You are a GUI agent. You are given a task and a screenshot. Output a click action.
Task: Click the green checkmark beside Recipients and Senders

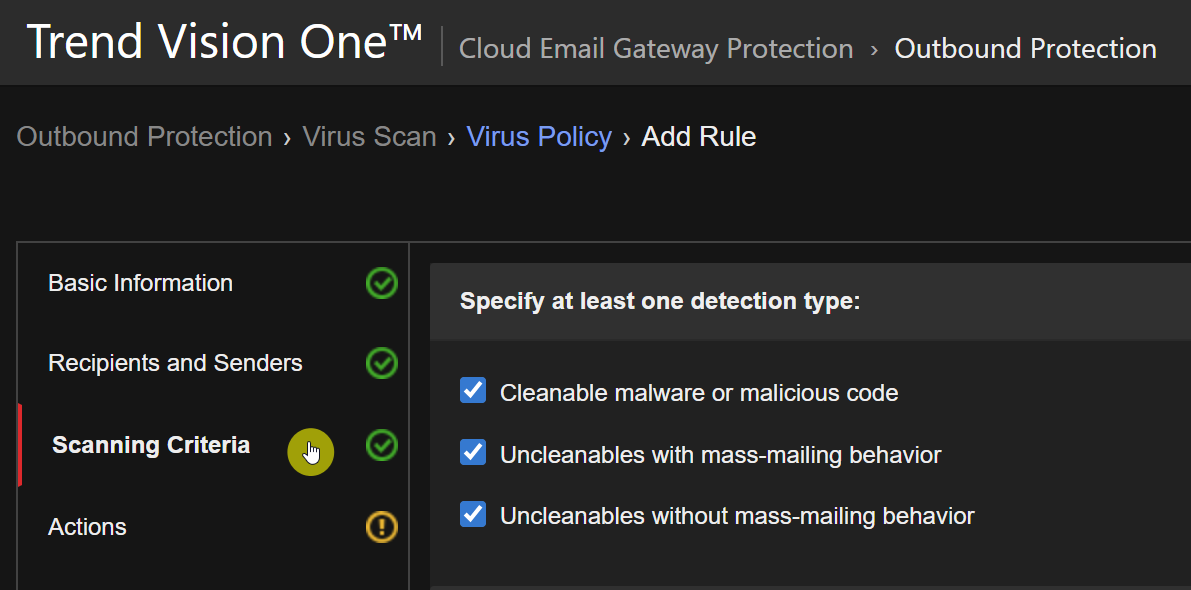(381, 363)
